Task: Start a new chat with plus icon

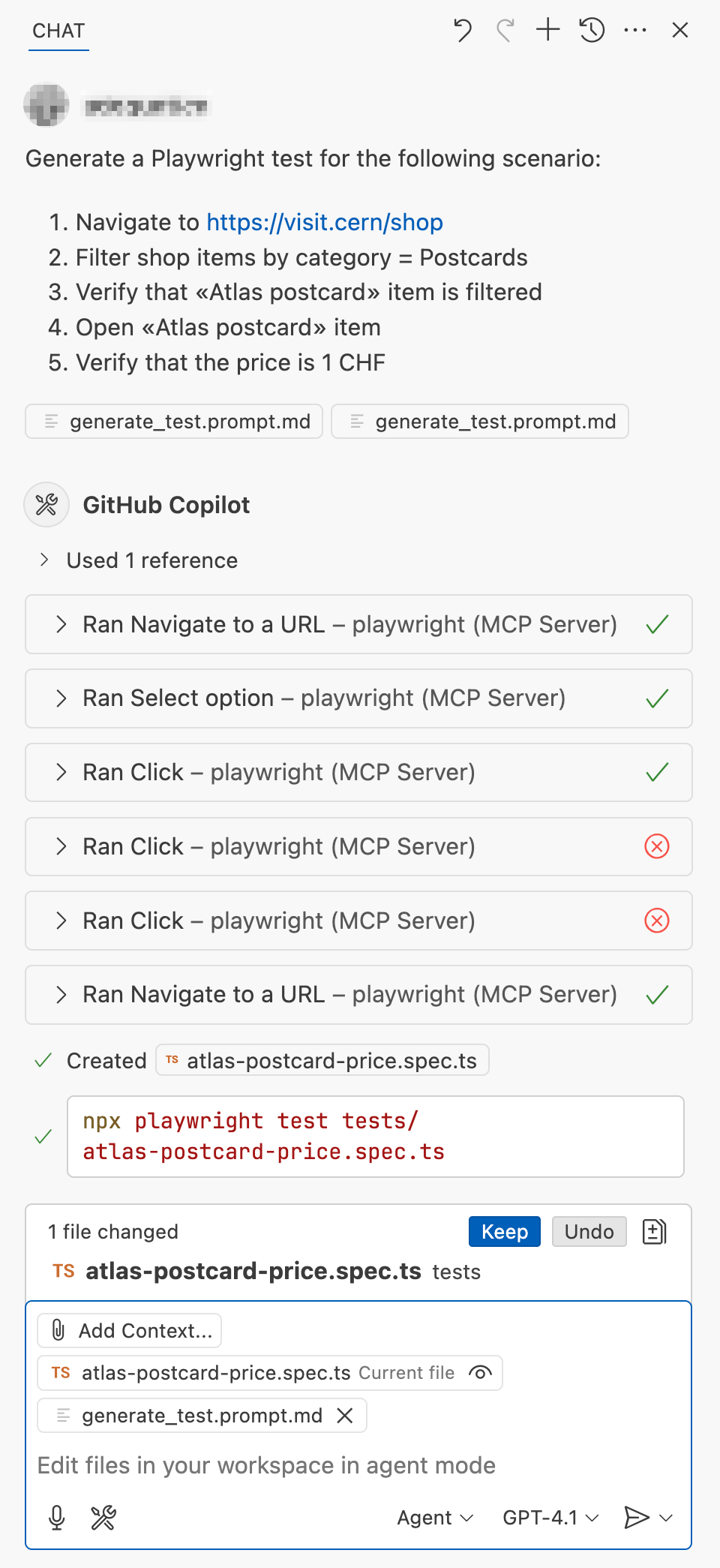Action: pos(548,30)
